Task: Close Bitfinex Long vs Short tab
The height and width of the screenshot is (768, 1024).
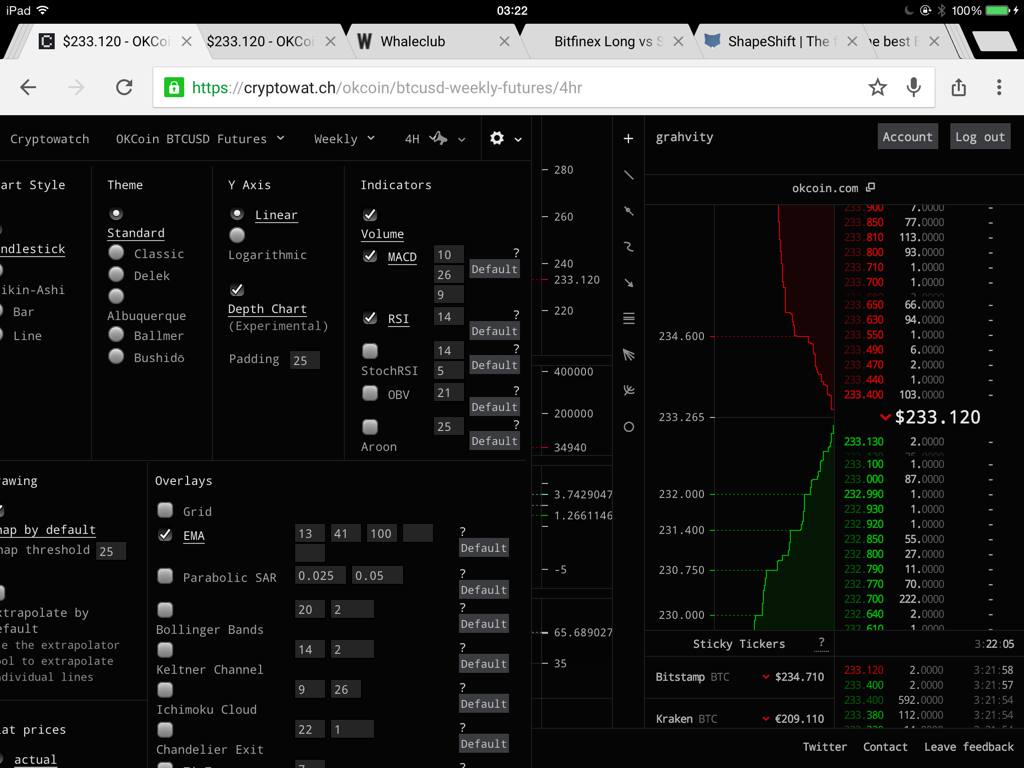Action: click(678, 41)
